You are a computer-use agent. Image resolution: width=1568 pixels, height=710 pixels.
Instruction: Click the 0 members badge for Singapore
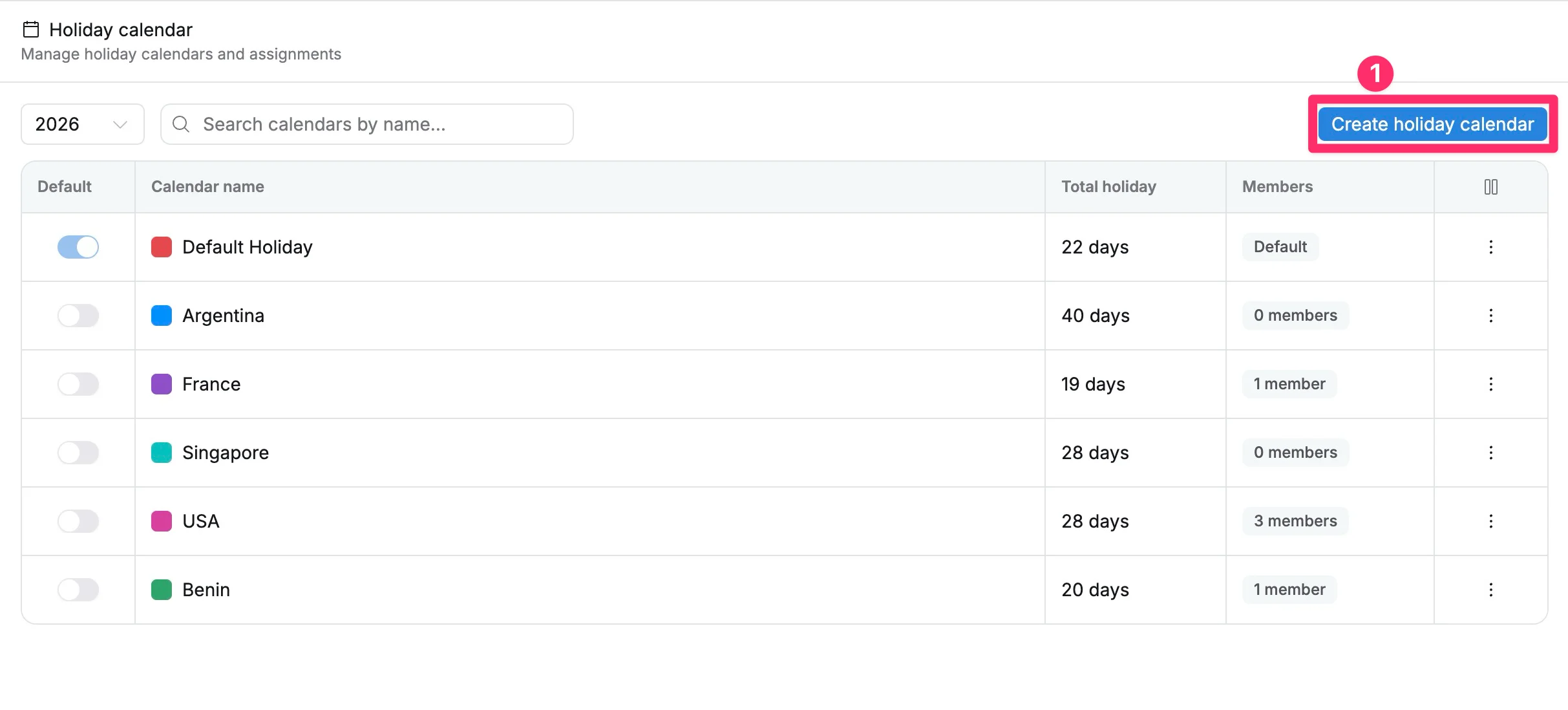click(x=1295, y=453)
